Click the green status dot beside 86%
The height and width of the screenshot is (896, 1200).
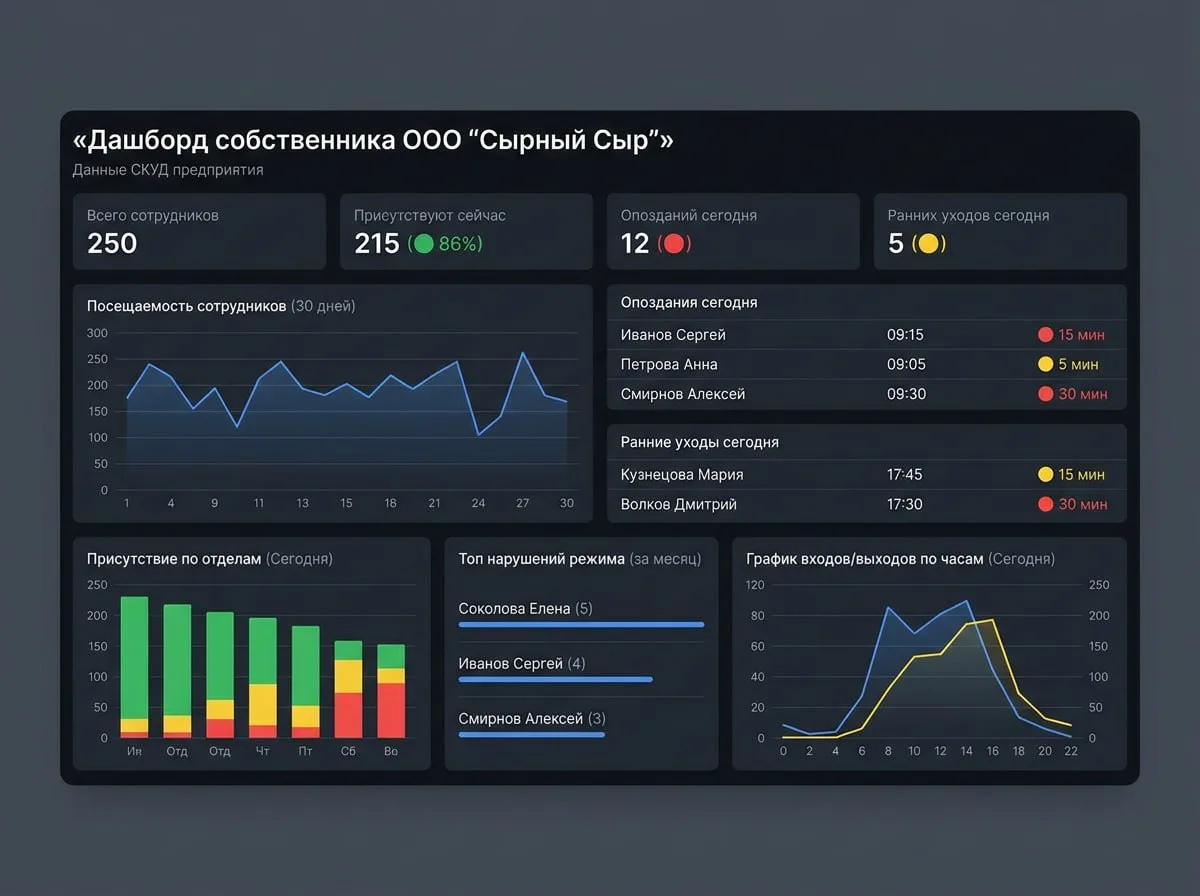pyautogui.click(x=423, y=244)
